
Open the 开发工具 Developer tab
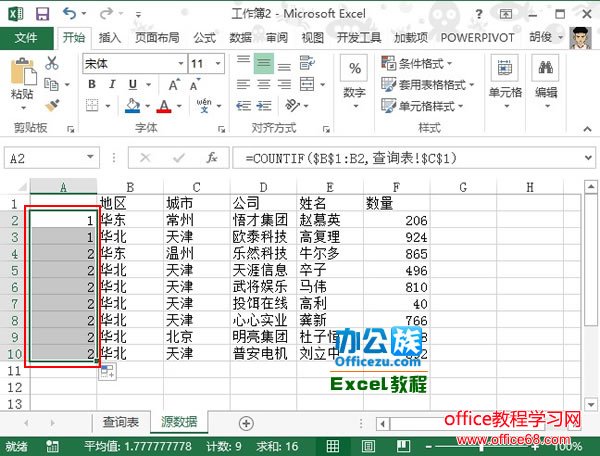tap(359, 37)
